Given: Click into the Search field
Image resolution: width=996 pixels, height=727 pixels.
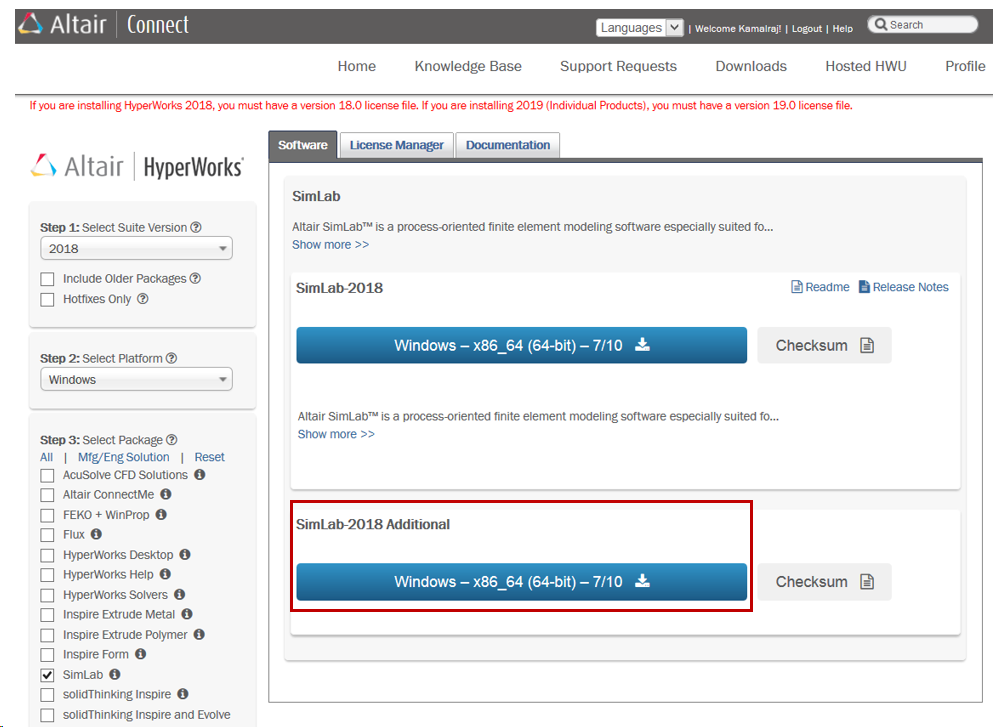Looking at the screenshot, I should coord(923,25).
